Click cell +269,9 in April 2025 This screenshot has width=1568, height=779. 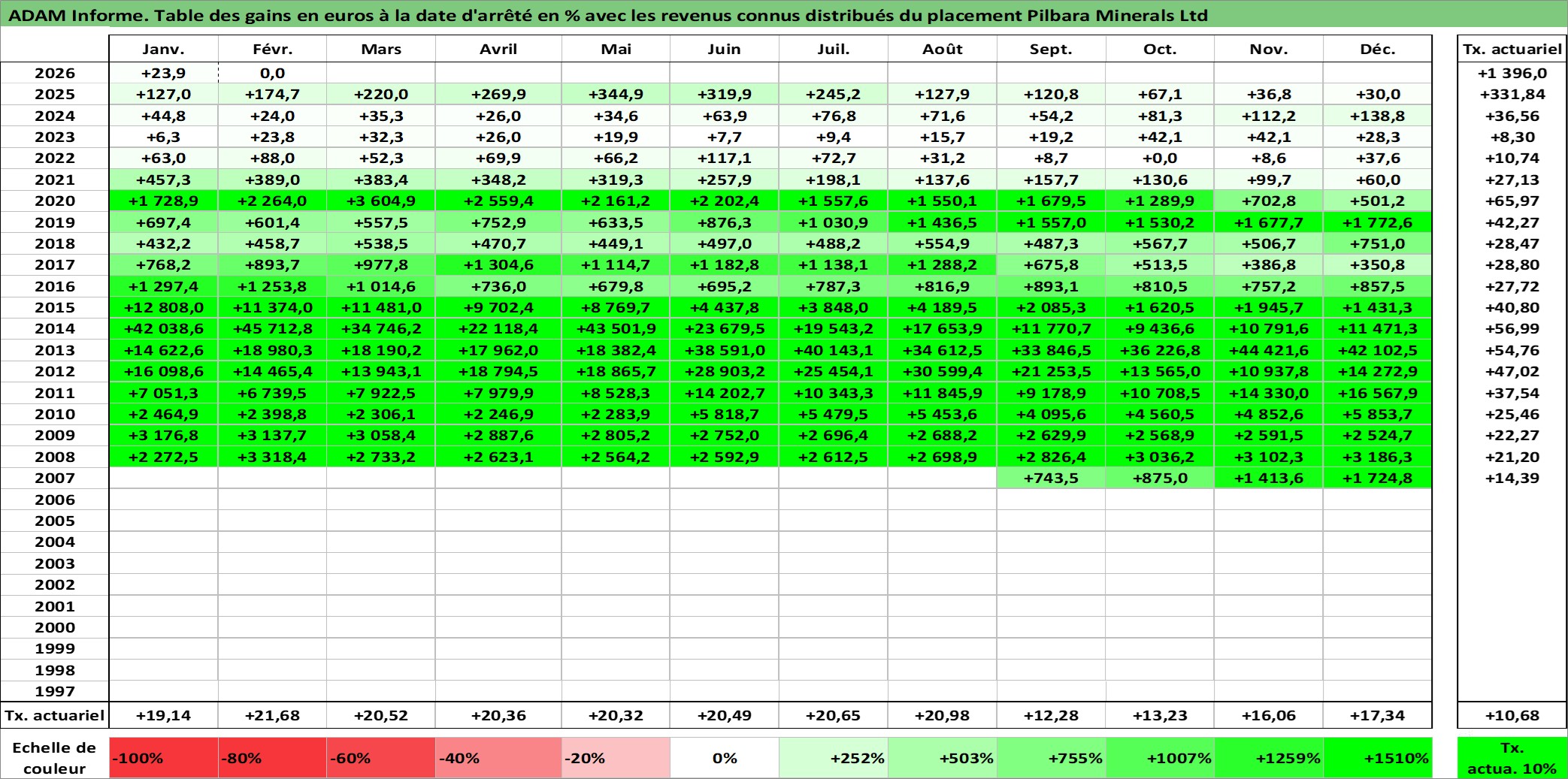[498, 94]
